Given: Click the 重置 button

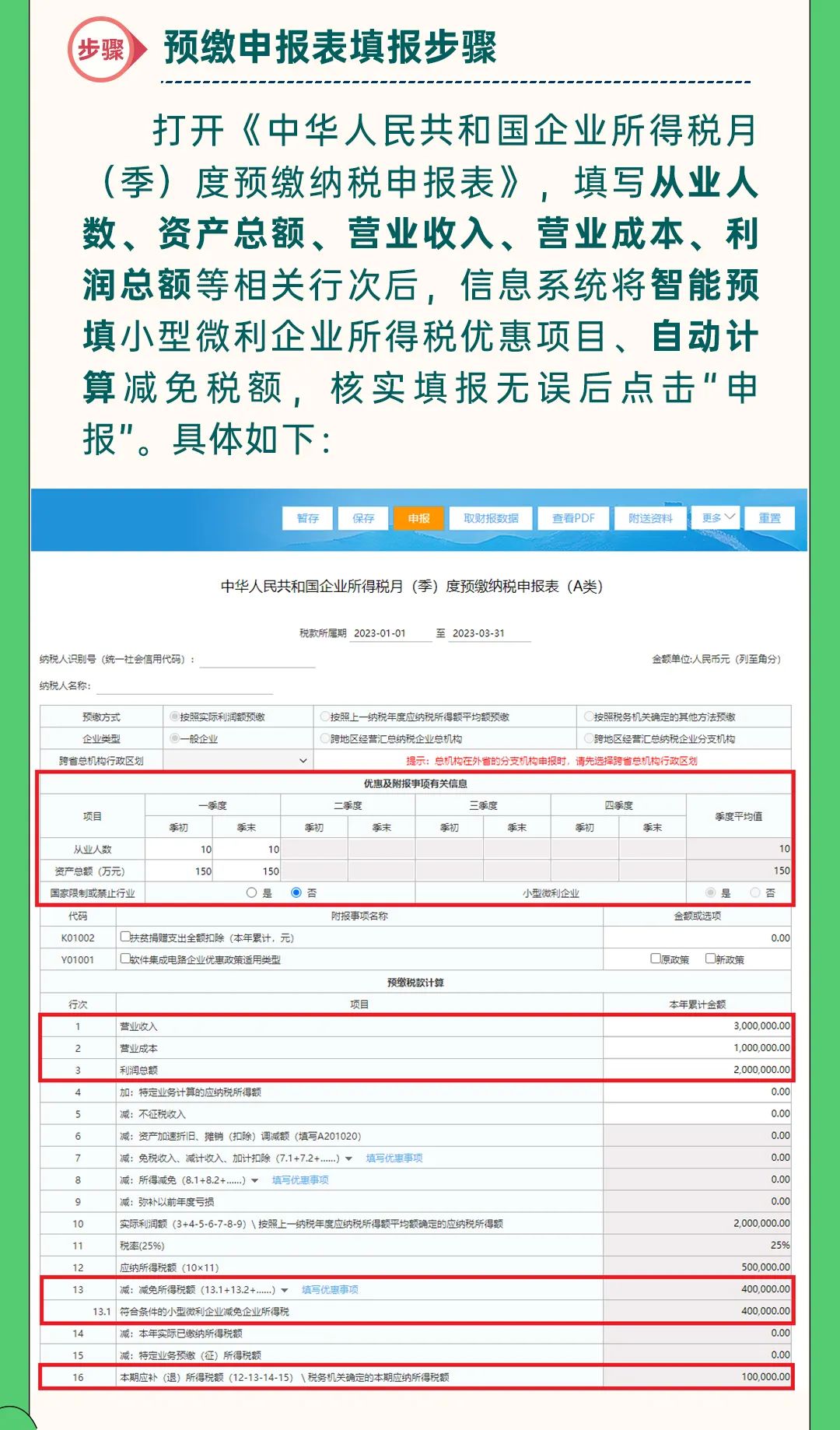Looking at the screenshot, I should click(769, 518).
